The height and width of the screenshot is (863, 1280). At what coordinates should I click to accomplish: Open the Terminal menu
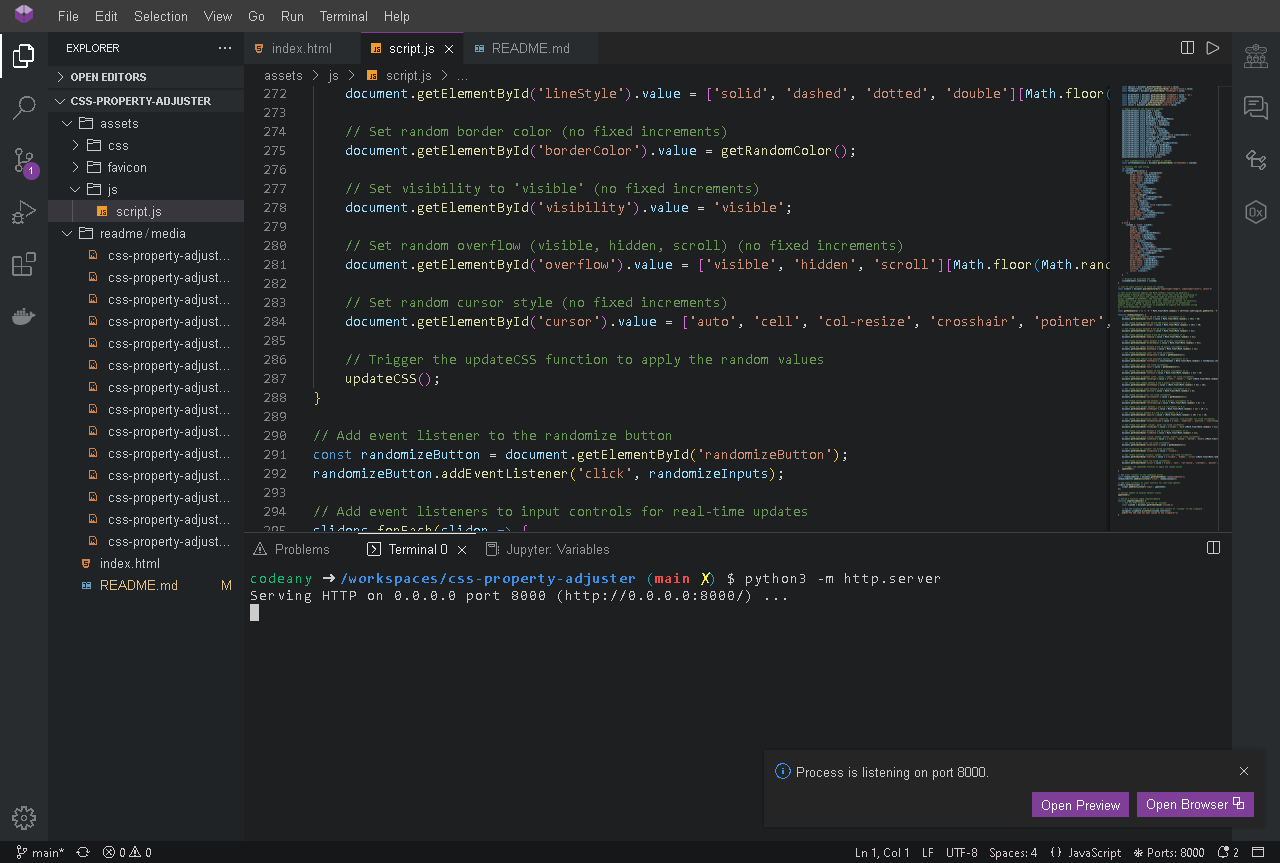343,16
